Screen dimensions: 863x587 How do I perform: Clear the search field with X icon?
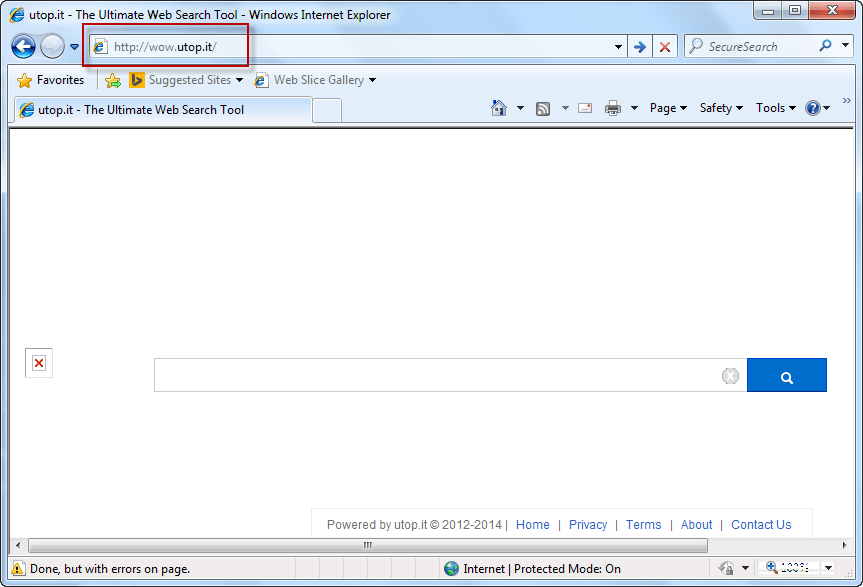coord(730,376)
